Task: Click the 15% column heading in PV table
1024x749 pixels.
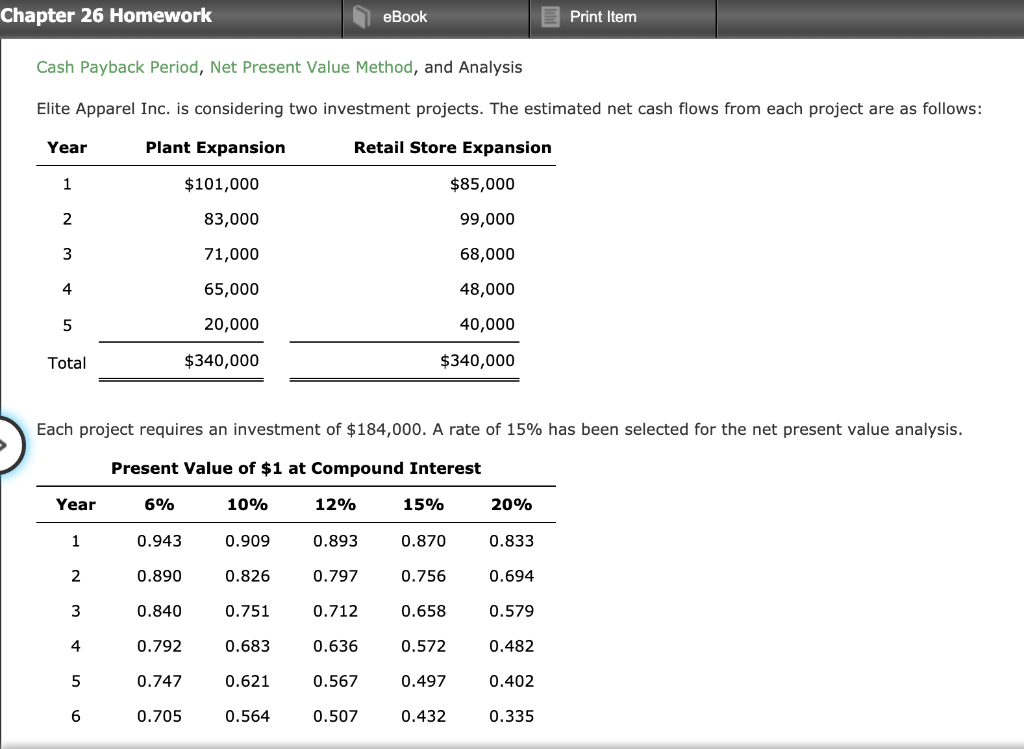Action: click(x=424, y=504)
